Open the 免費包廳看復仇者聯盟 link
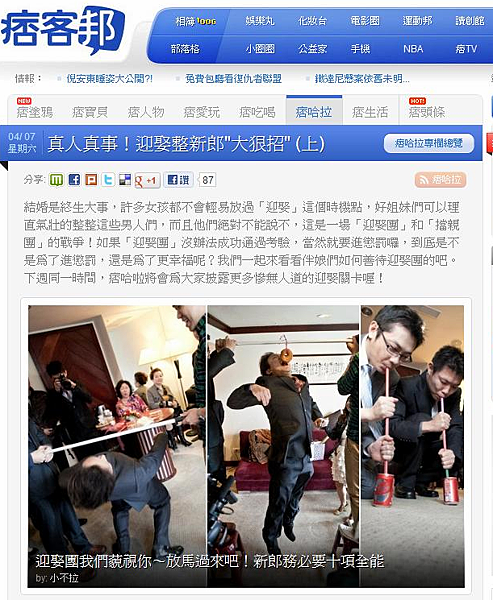493x600 pixels. [233, 79]
